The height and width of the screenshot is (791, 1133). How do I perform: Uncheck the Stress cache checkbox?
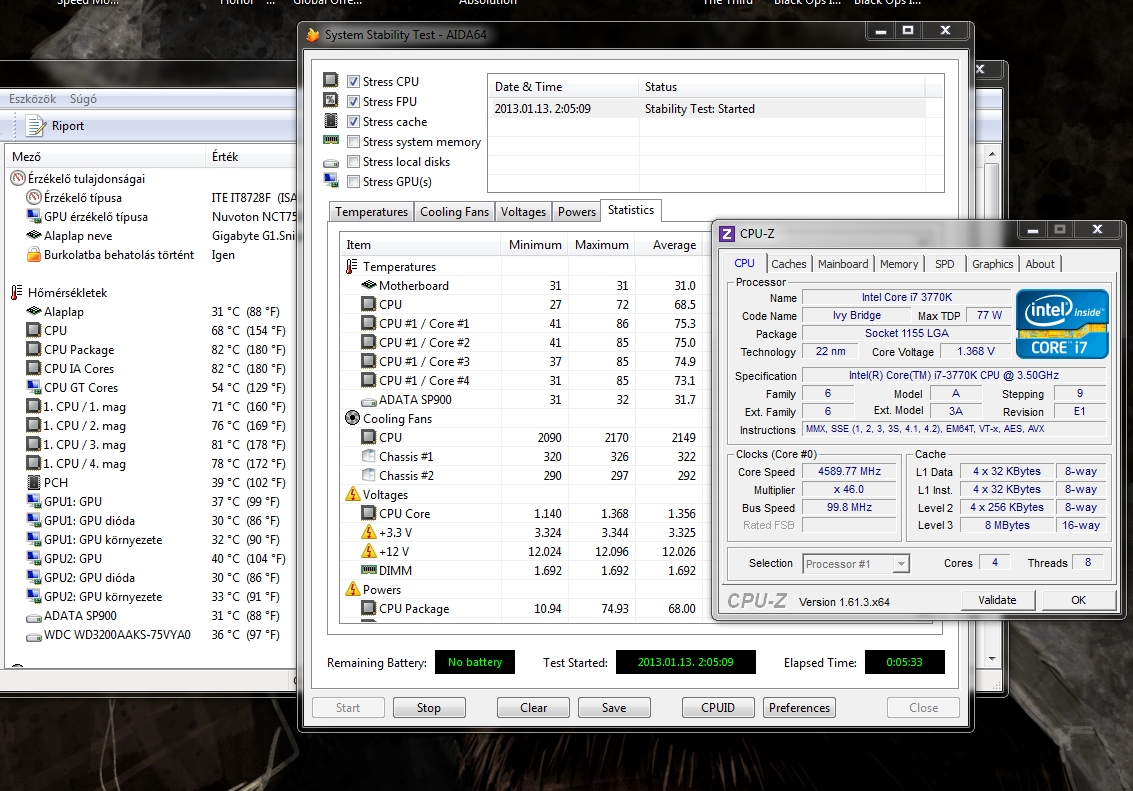(353, 121)
